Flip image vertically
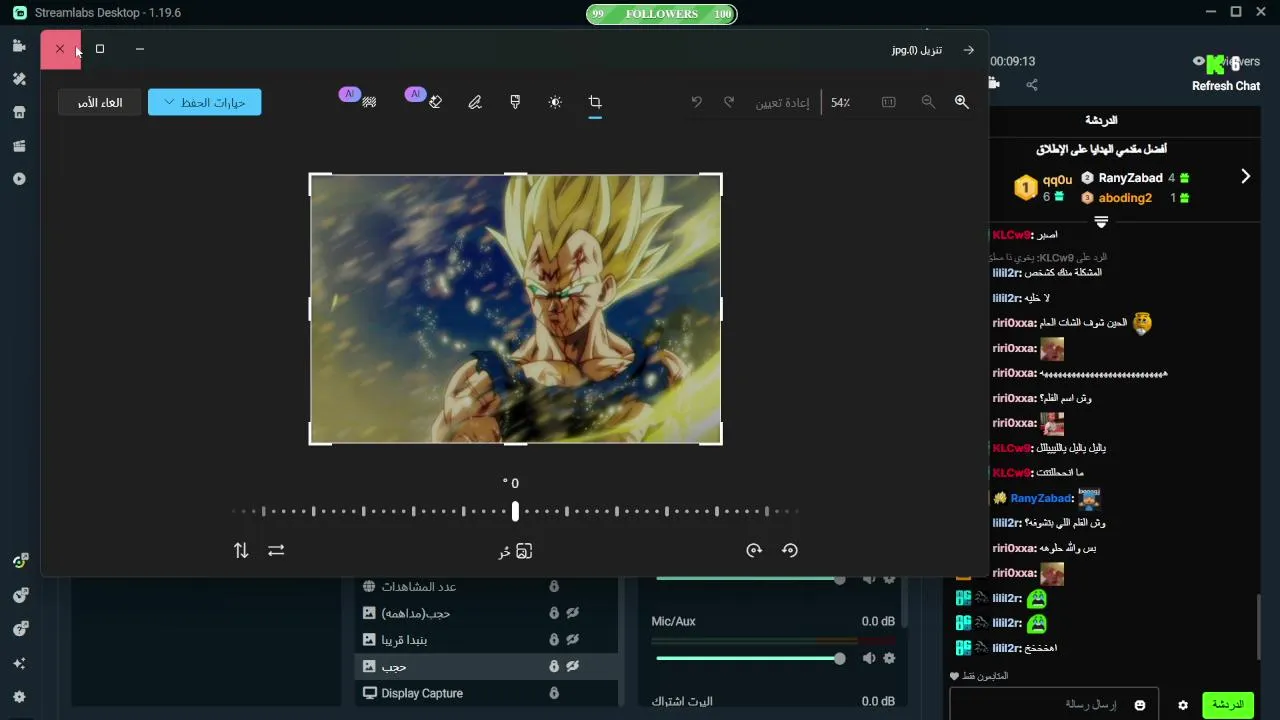Screen dimensions: 1280x720 click(241, 550)
